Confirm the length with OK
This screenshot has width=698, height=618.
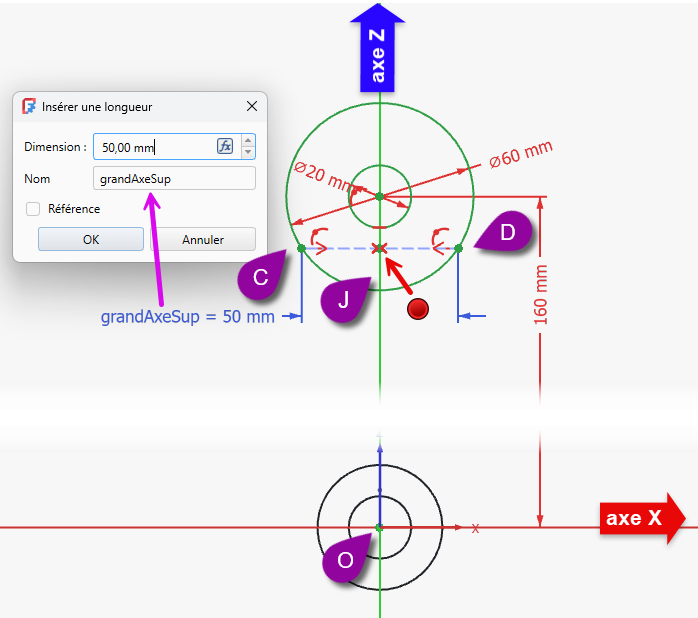point(91,240)
